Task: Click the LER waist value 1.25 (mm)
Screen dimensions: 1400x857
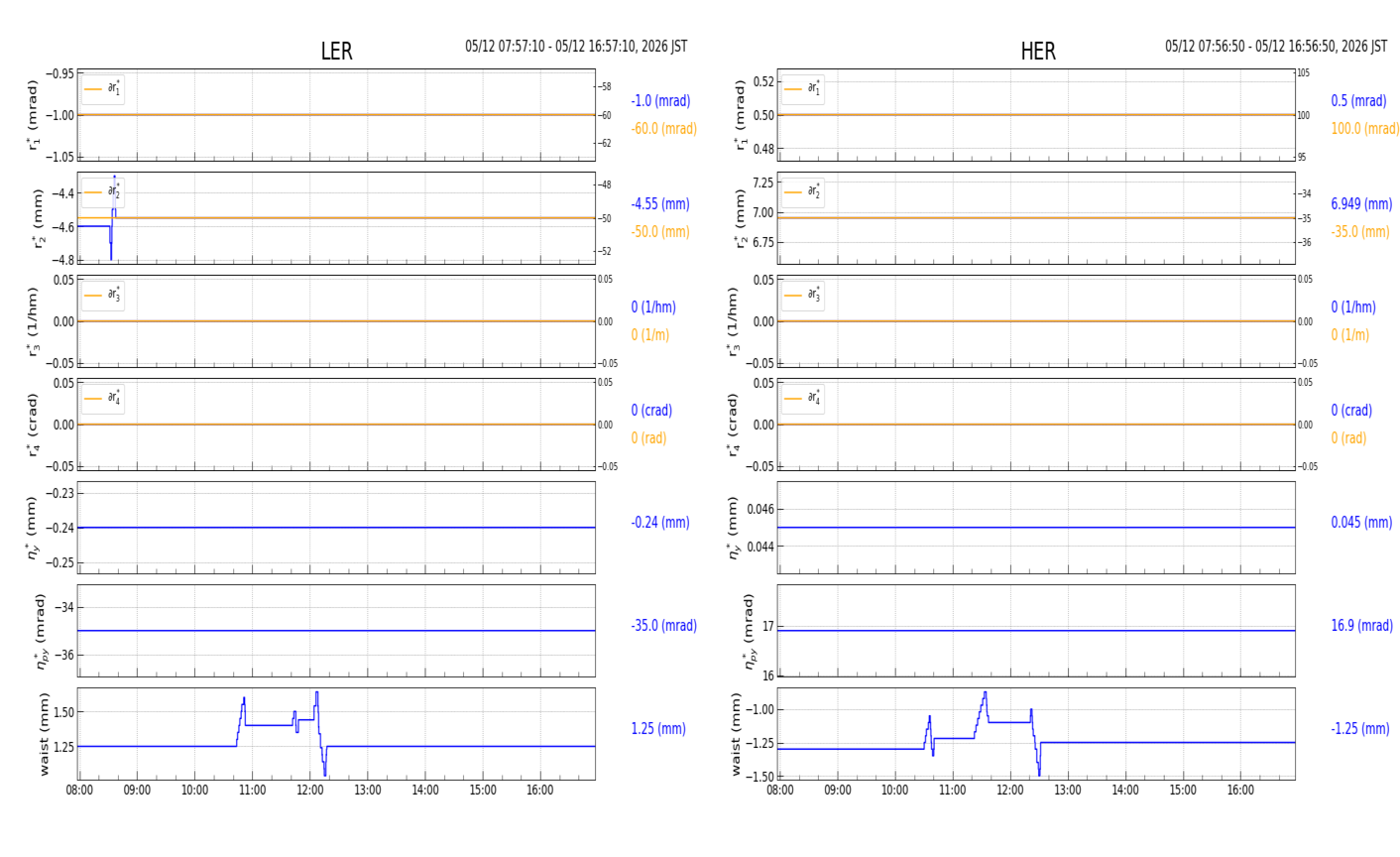Action: (658, 729)
